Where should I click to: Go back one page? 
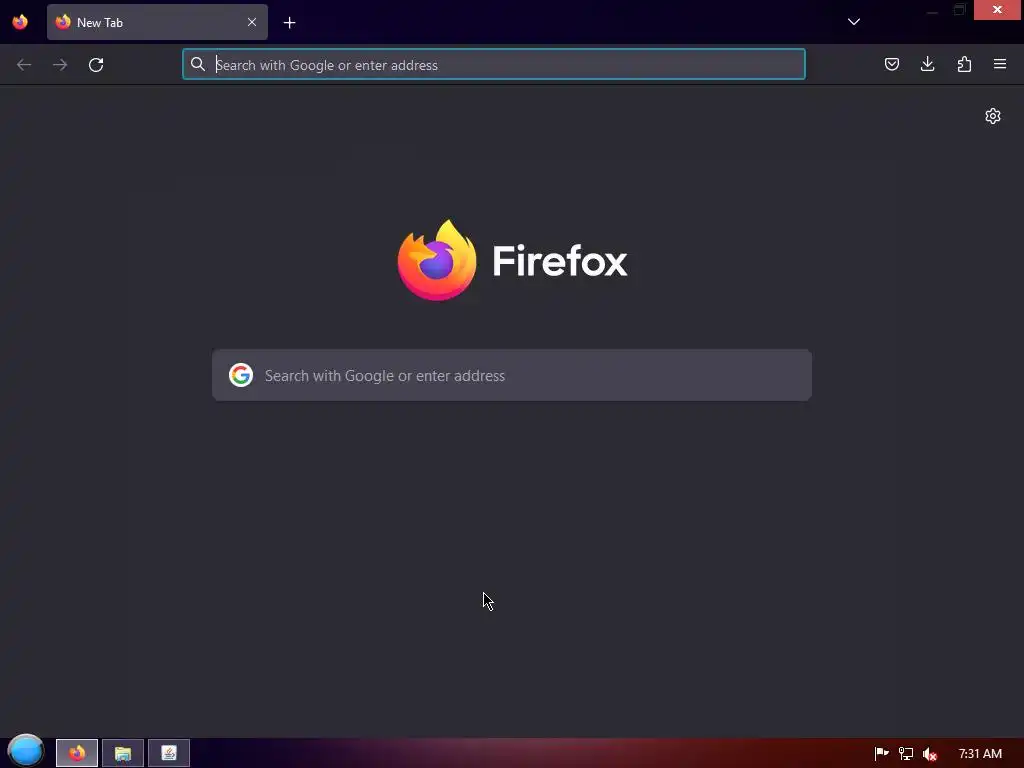[x=24, y=65]
